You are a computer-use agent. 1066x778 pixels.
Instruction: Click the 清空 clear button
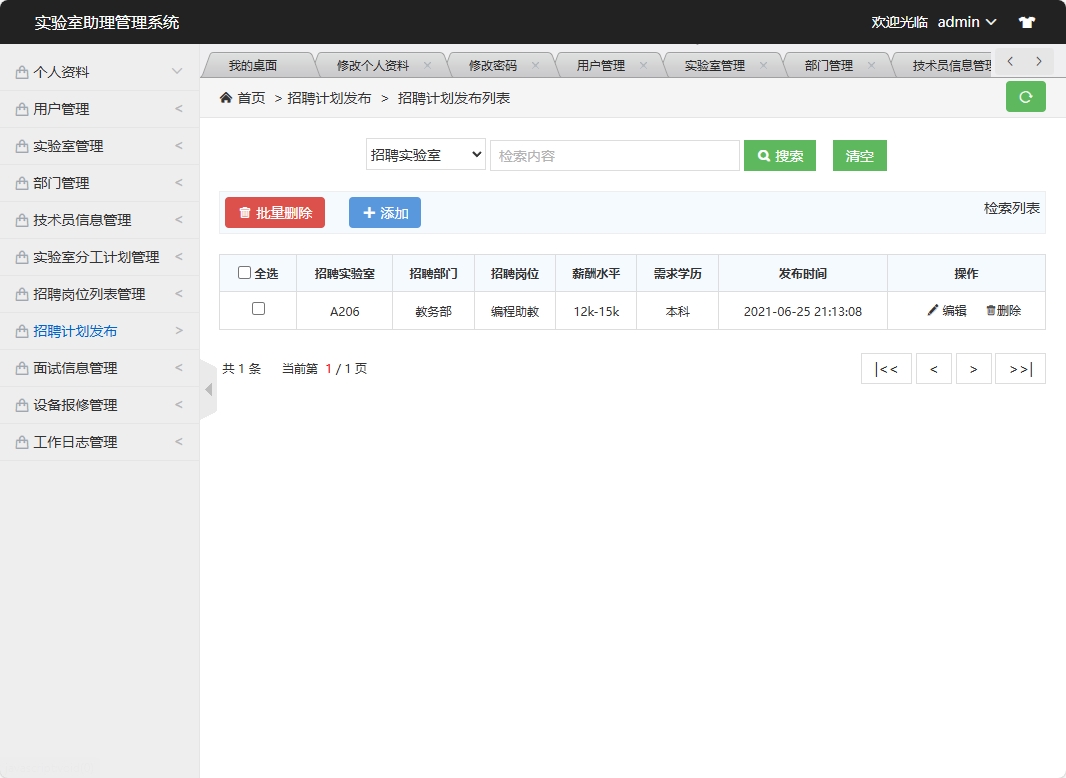pyautogui.click(x=859, y=155)
